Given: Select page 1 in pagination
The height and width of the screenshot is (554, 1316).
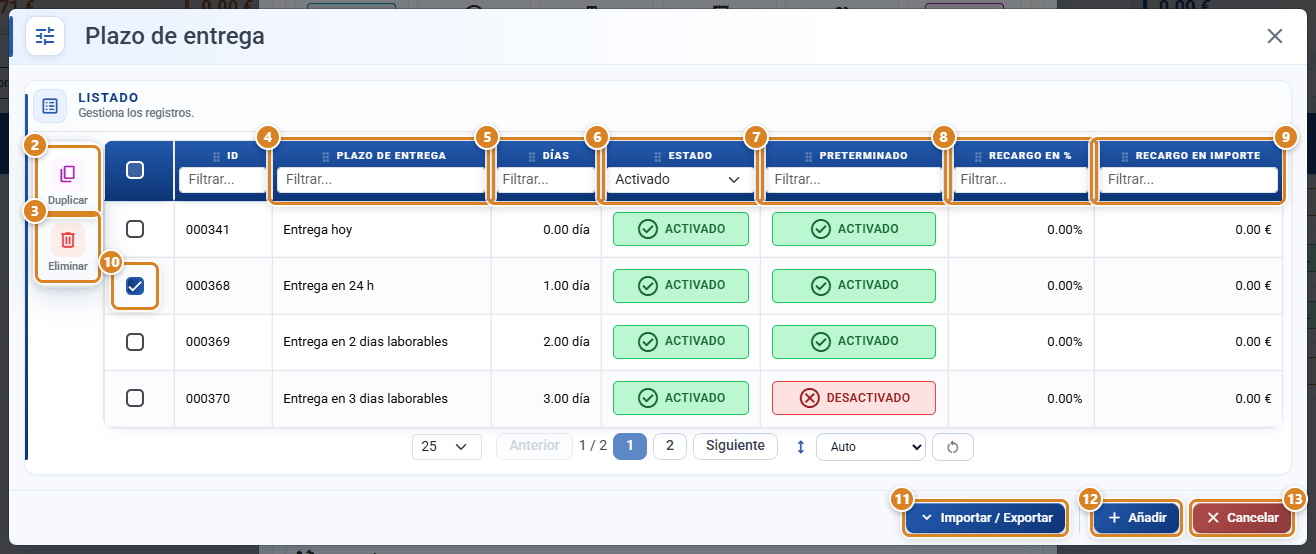Looking at the screenshot, I should [x=630, y=446].
